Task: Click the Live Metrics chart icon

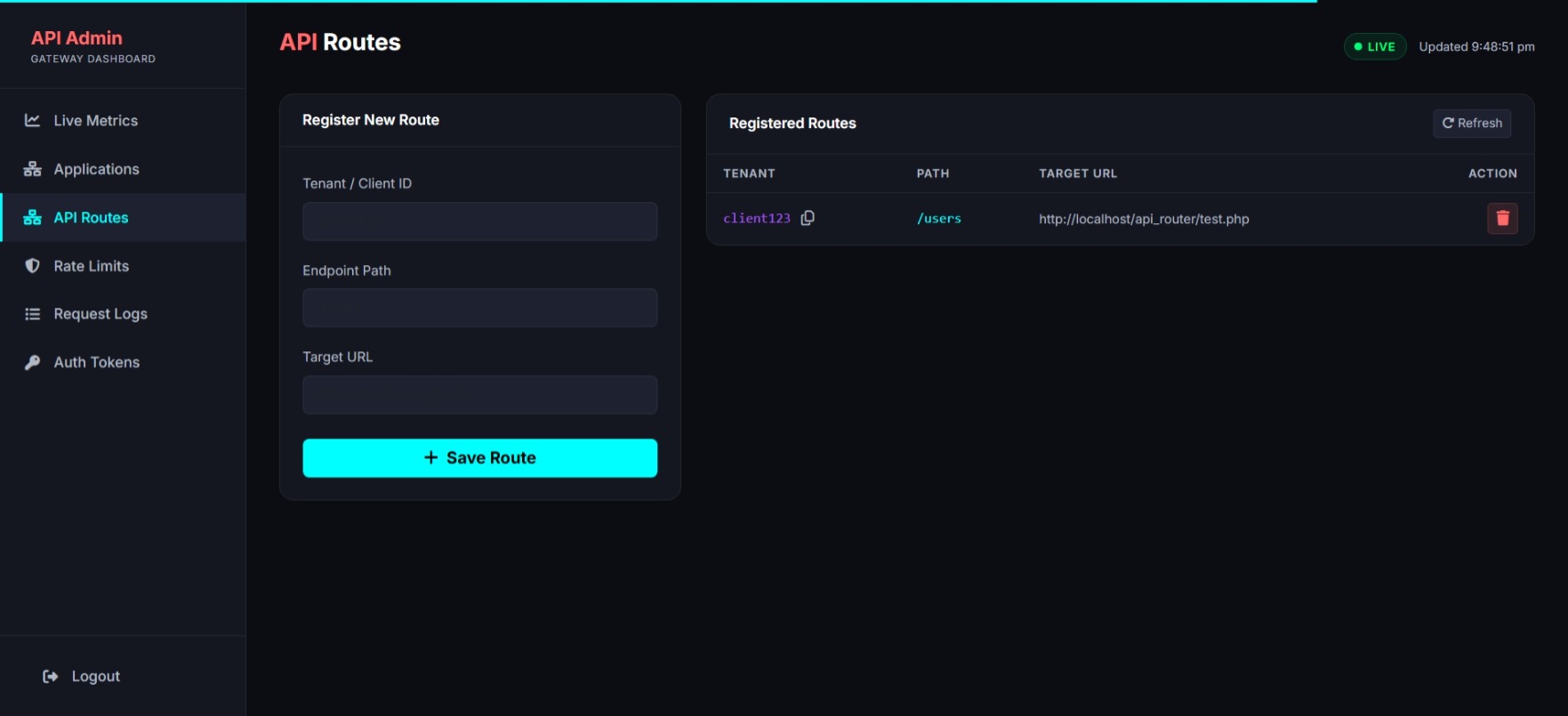Action: (32, 120)
